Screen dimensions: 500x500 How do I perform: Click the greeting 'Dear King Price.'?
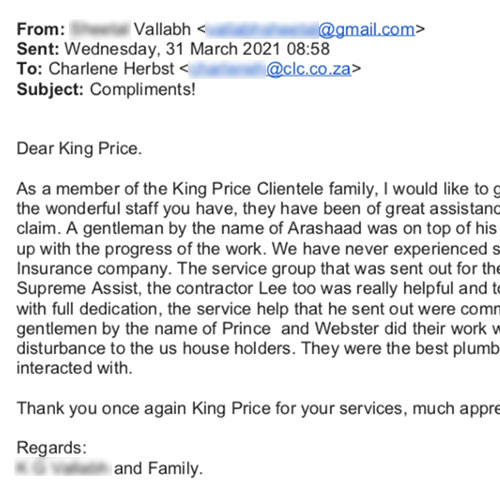click(79, 149)
